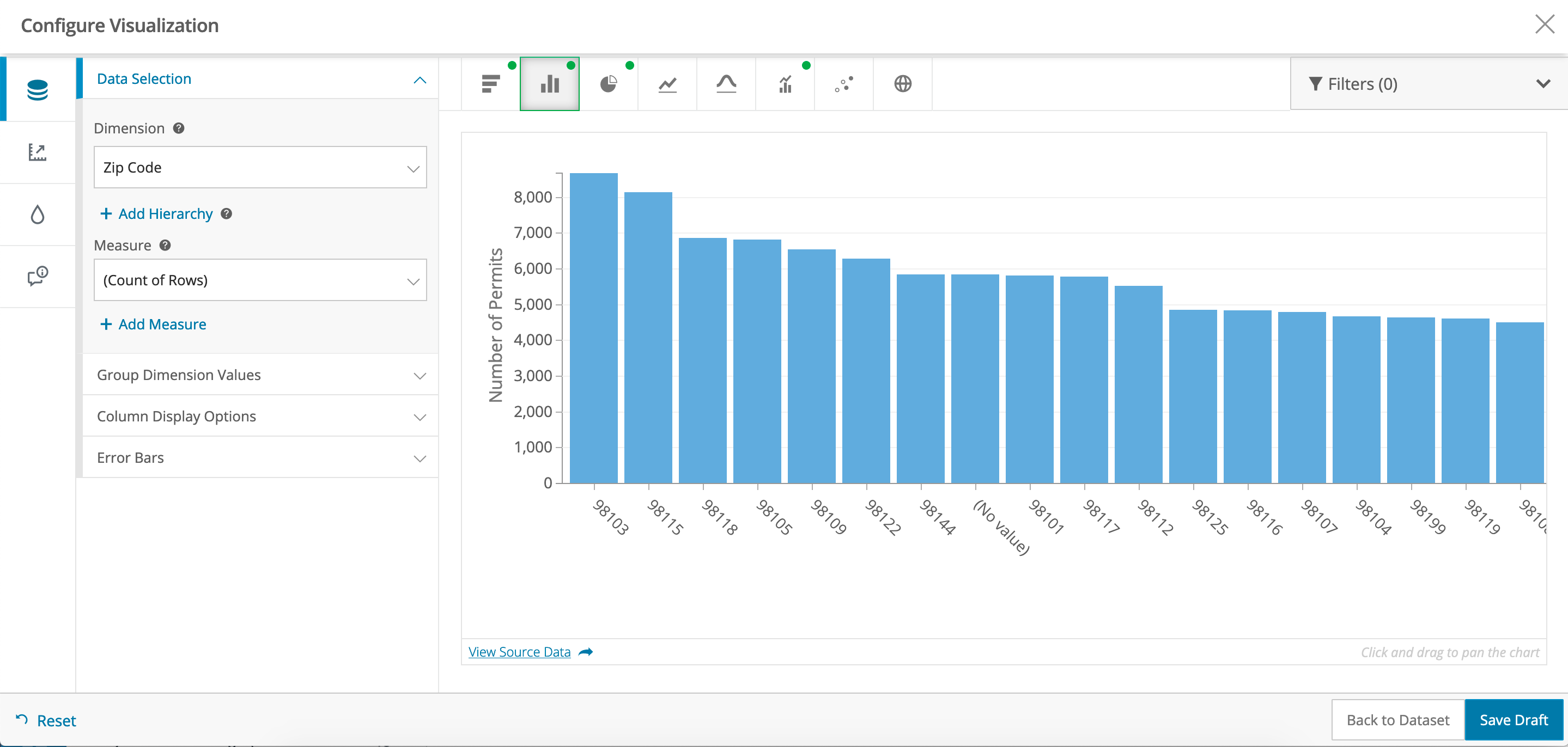Open the legends and flyouts tab

37,276
